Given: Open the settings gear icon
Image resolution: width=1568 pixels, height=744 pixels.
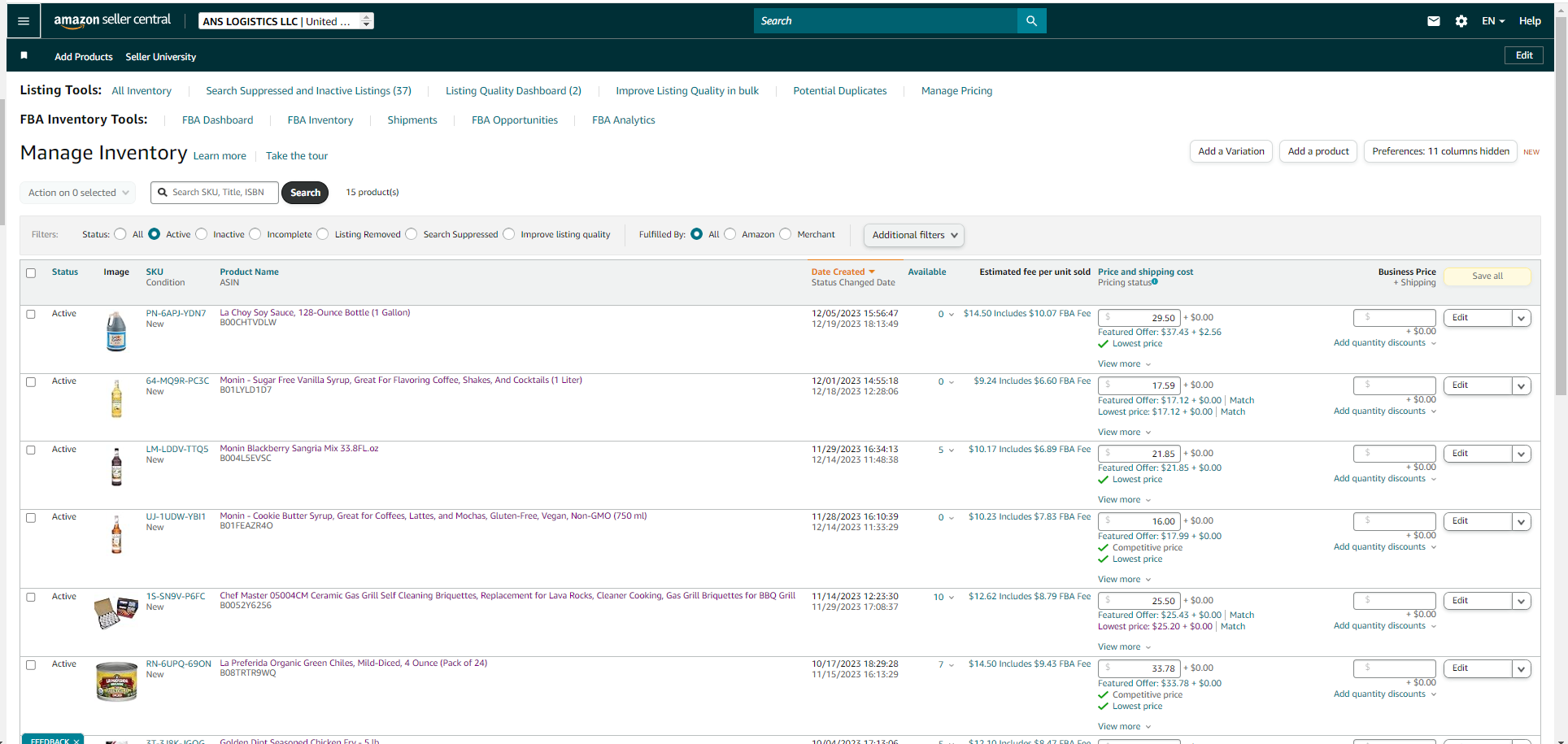Looking at the screenshot, I should click(1461, 21).
